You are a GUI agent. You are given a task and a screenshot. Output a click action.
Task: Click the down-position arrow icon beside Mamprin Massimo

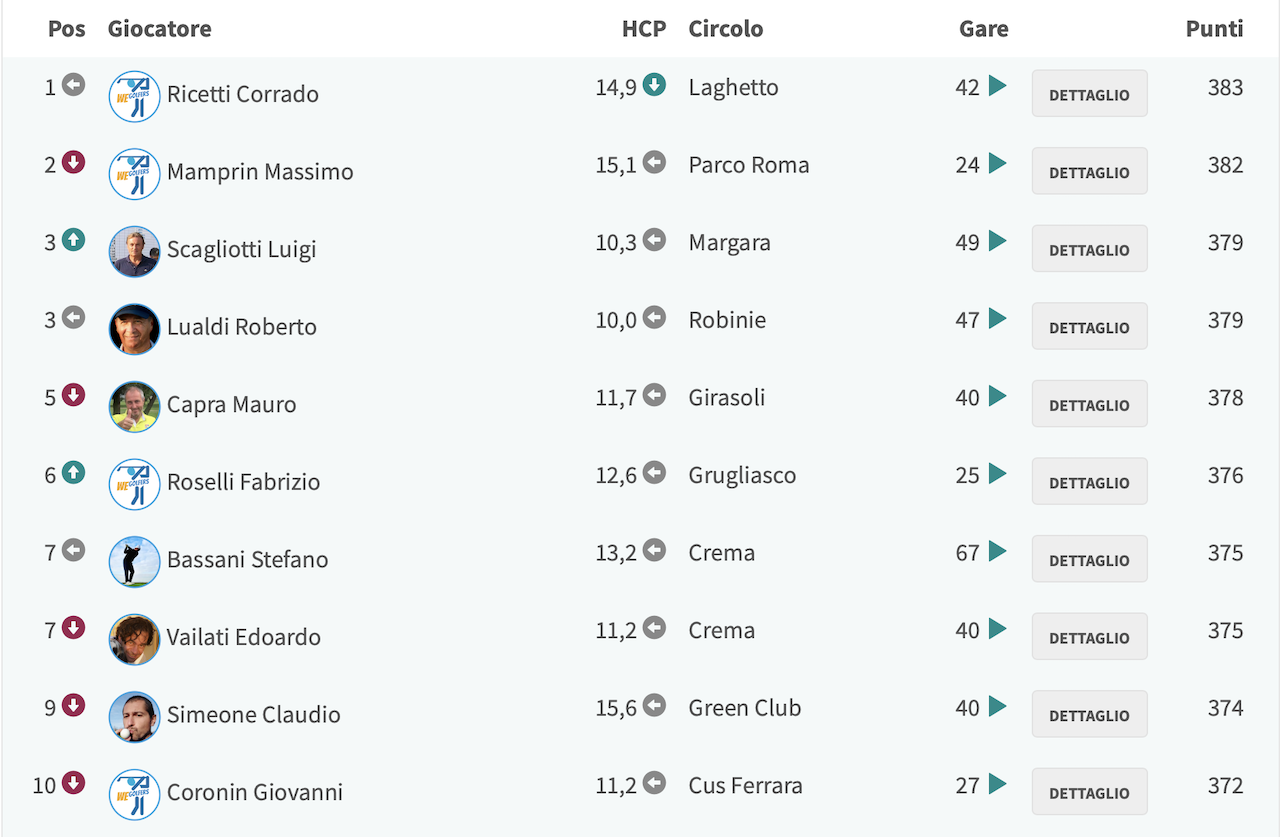[x=74, y=162]
